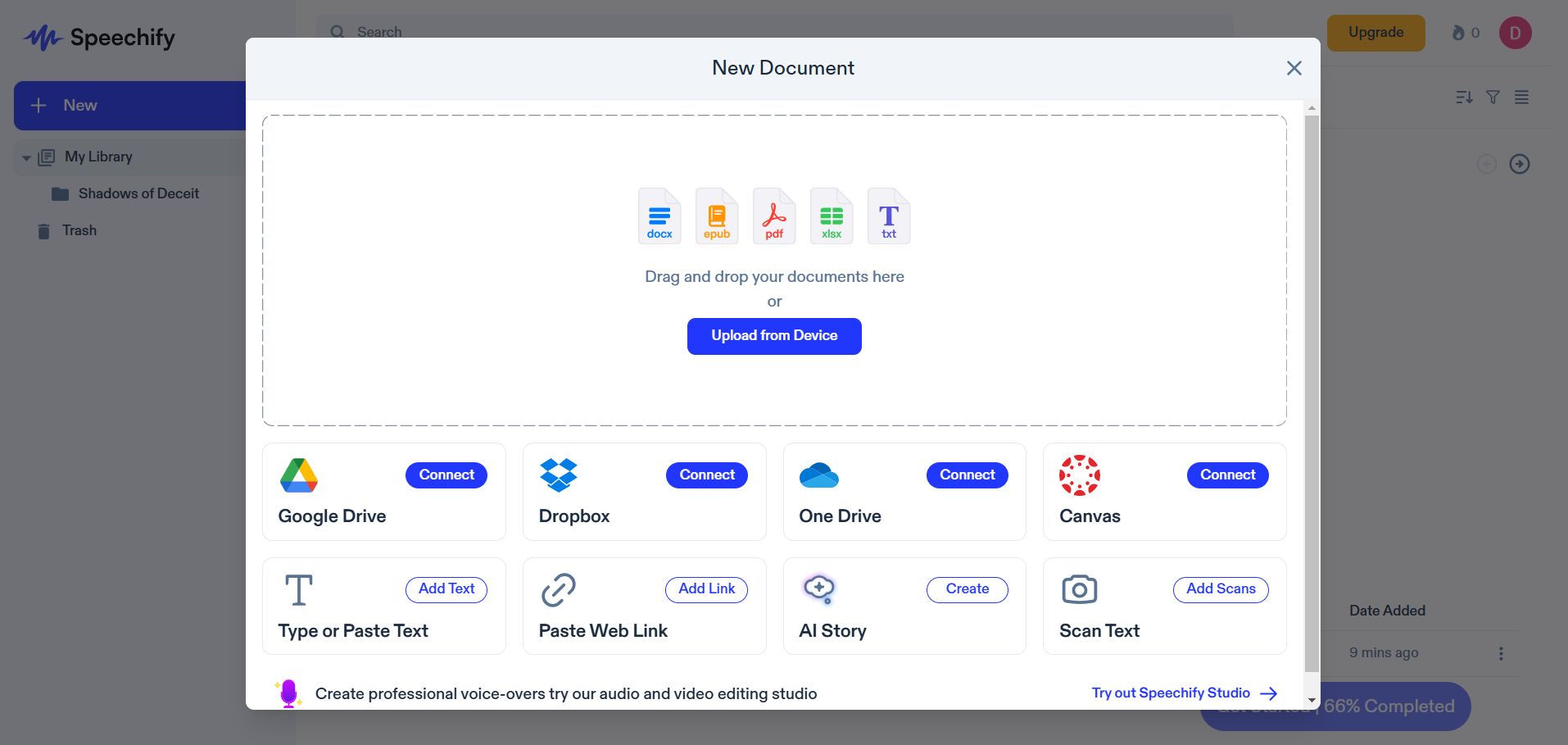The height and width of the screenshot is (745, 1568).
Task: Open the Shadows of Deceit folder
Action: tap(139, 193)
